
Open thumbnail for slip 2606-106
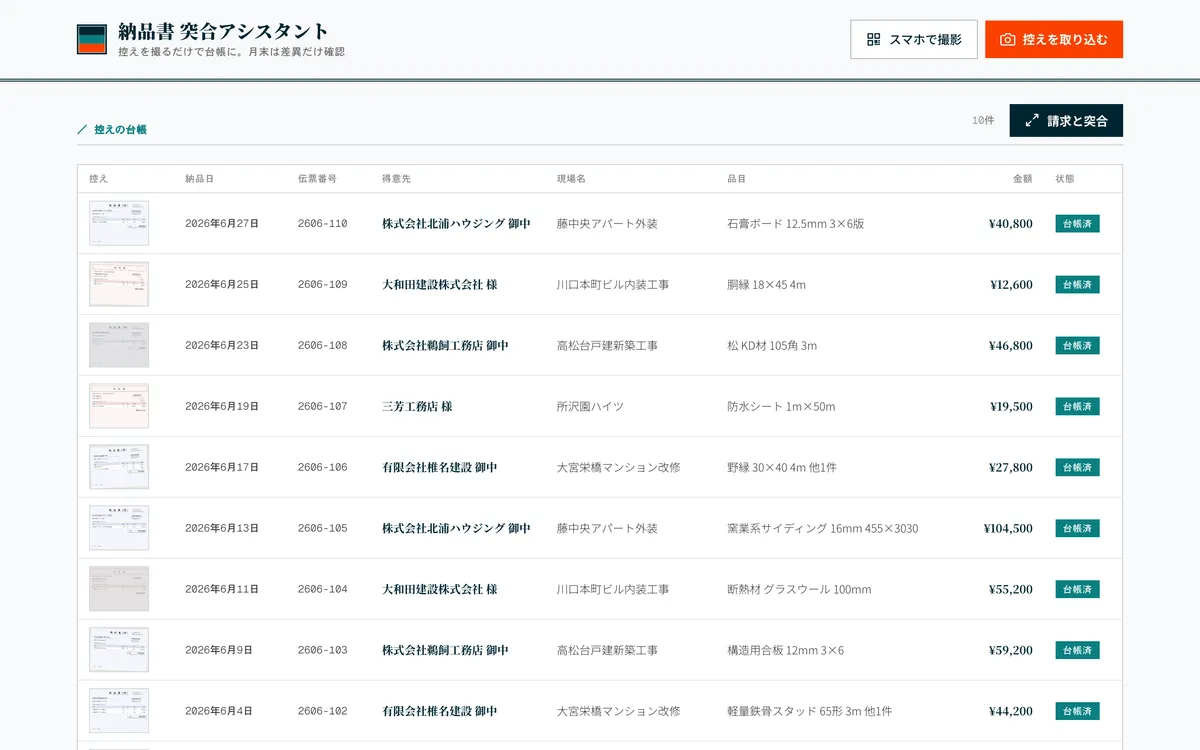119,467
